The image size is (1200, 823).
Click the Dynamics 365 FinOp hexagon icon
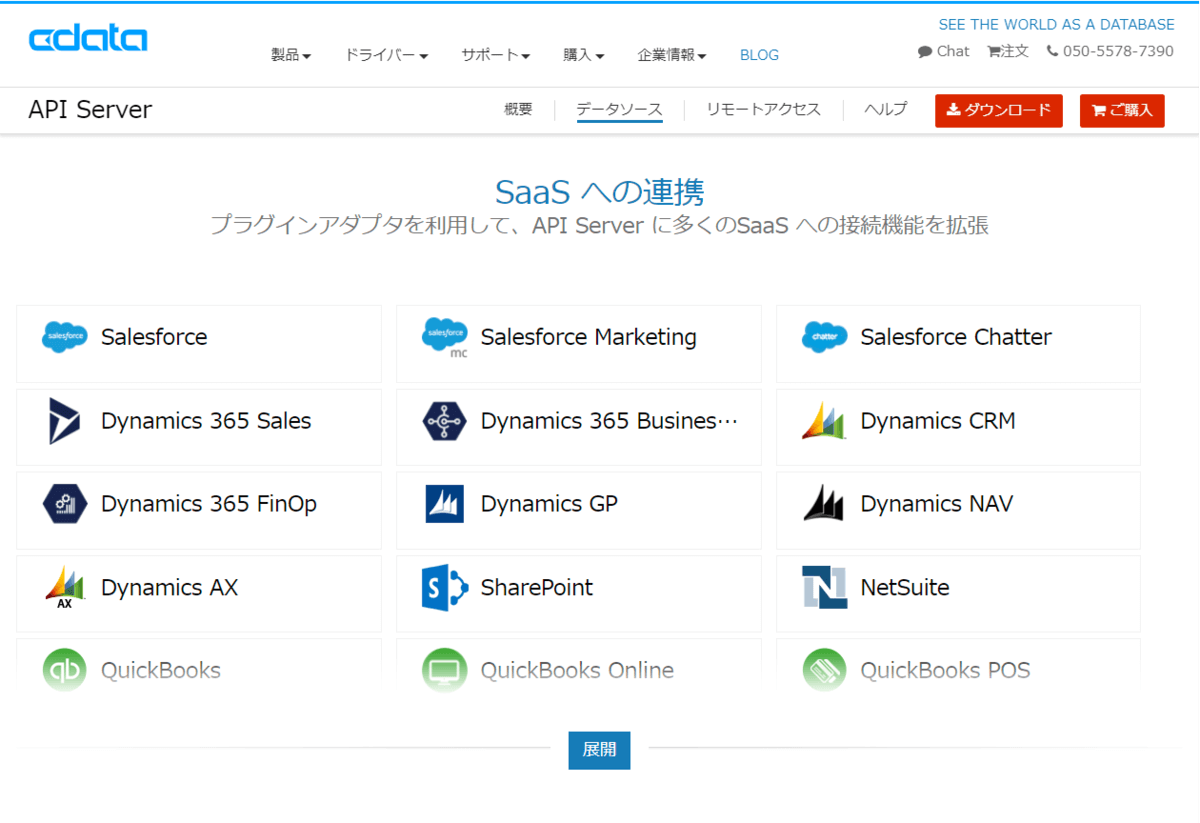click(x=65, y=504)
